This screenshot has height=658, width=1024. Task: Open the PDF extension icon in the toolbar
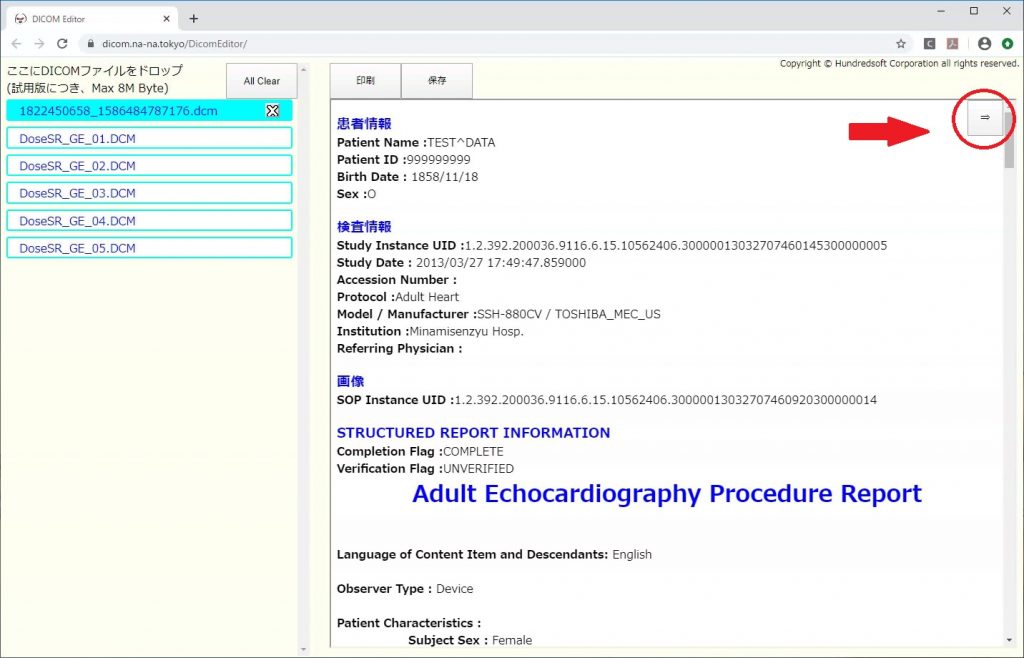[x=953, y=44]
